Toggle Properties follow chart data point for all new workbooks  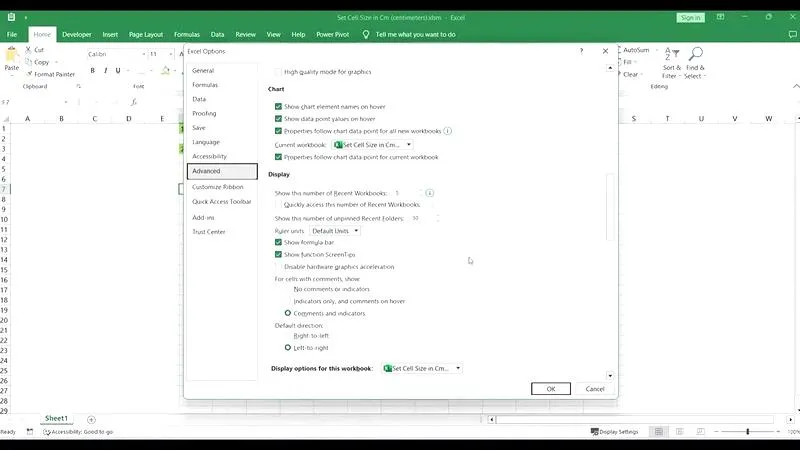(x=278, y=131)
